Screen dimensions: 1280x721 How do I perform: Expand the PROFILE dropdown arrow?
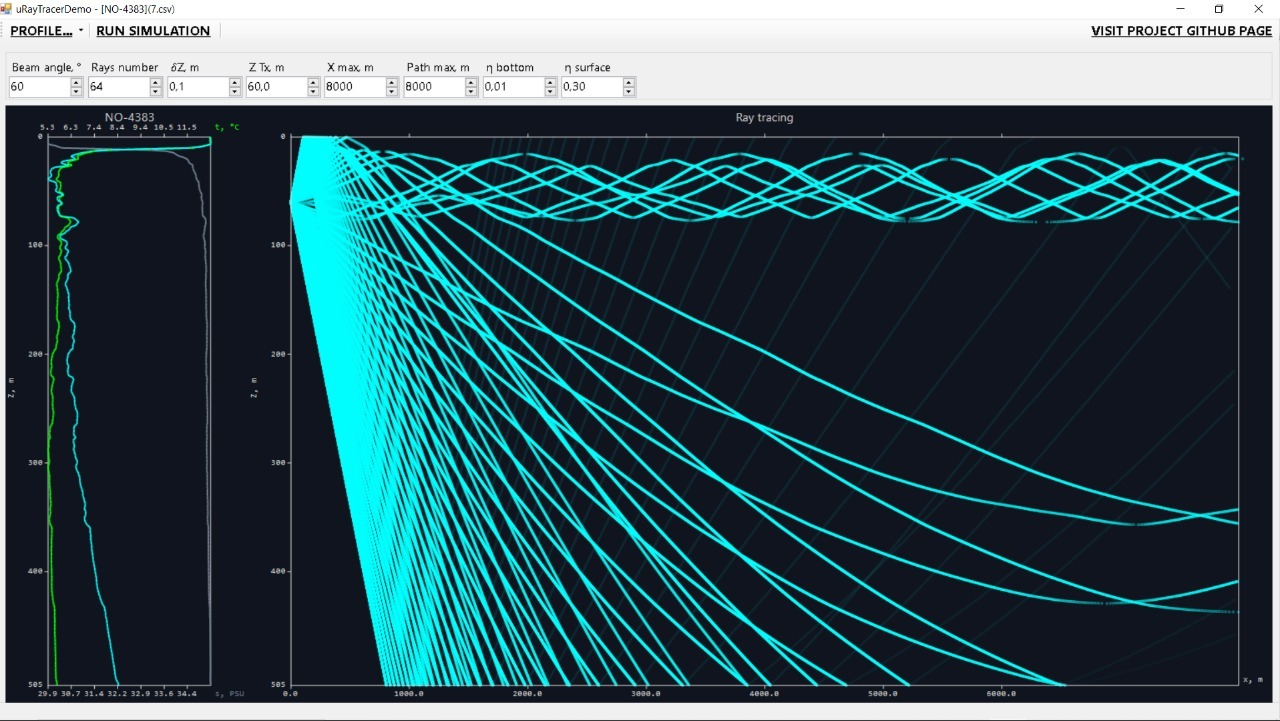81,31
